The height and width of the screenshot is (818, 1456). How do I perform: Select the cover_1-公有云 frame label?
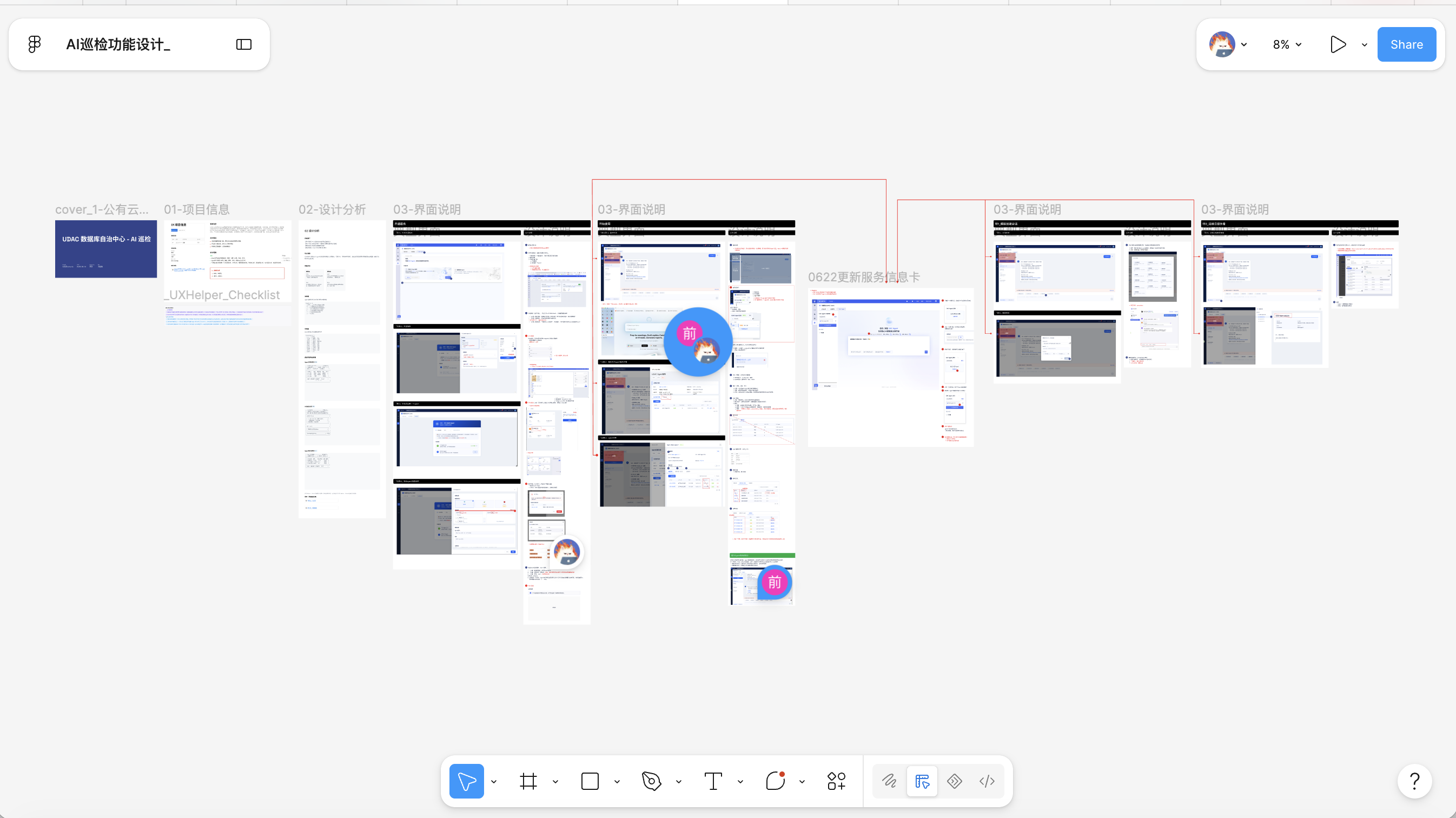point(102,209)
